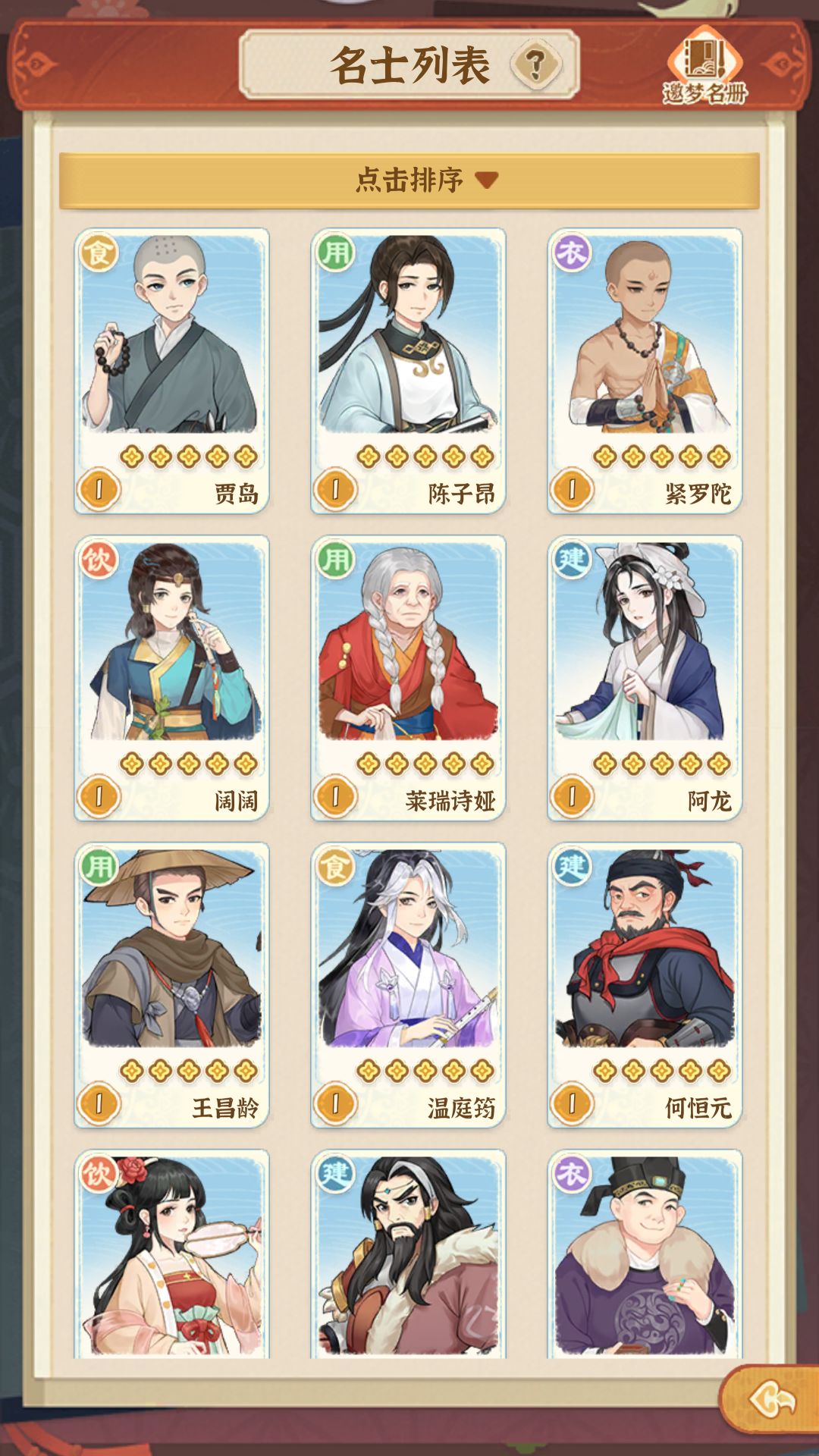This screenshot has width=819, height=1456.
Task: Tap the orange back arrow button
Action: click(x=770, y=1398)
